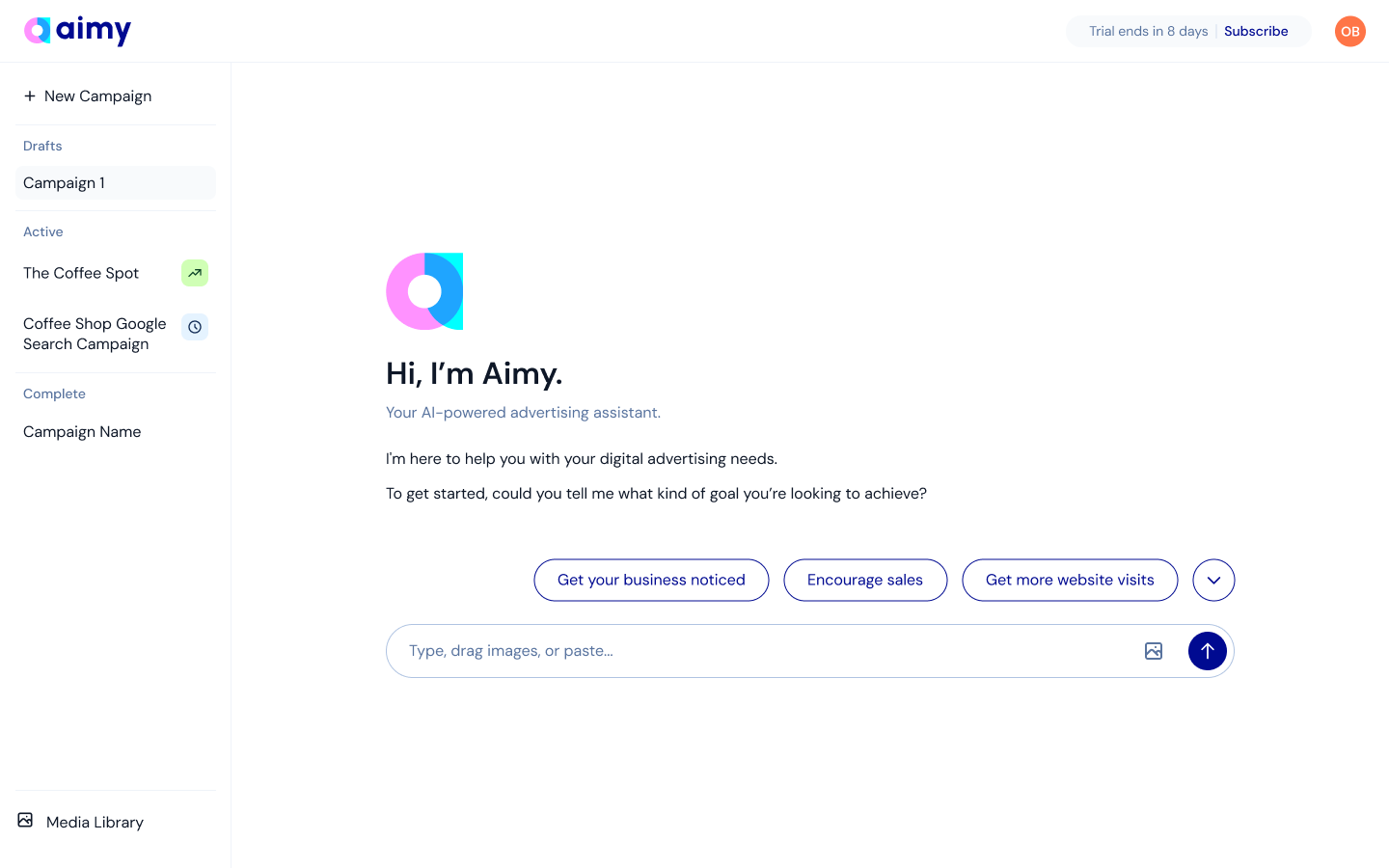Open the OB user avatar menu
1389x868 pixels.
(1349, 31)
